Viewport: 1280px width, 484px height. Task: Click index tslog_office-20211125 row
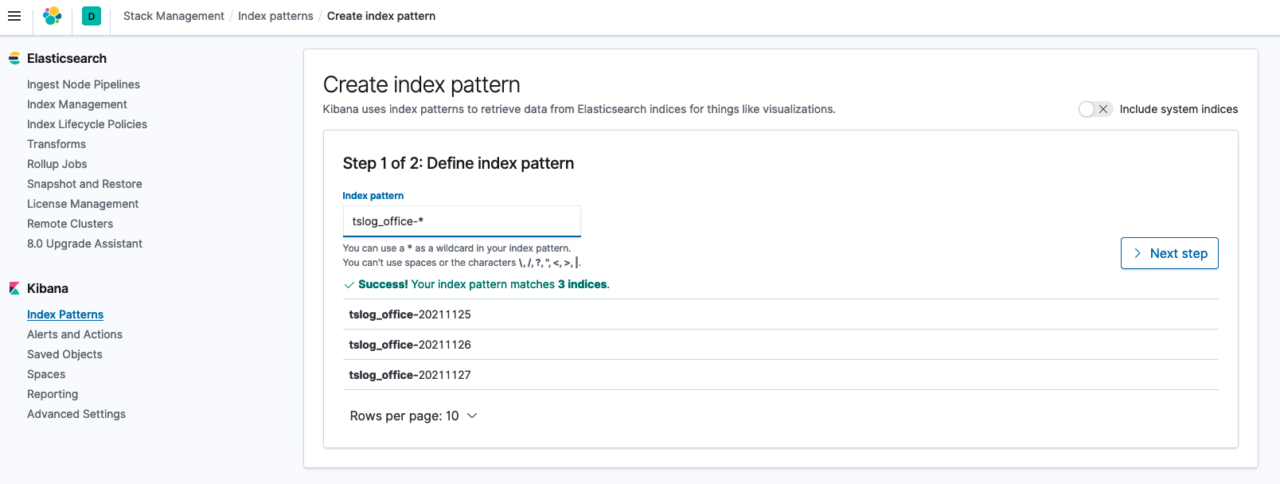point(780,314)
